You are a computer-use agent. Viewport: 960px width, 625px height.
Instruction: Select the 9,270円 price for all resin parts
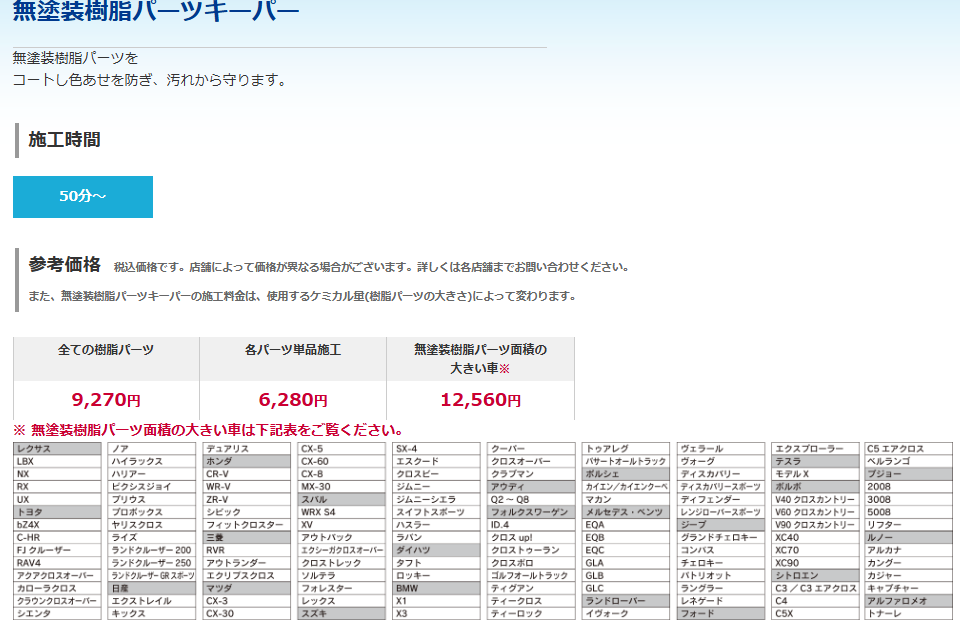(106, 400)
